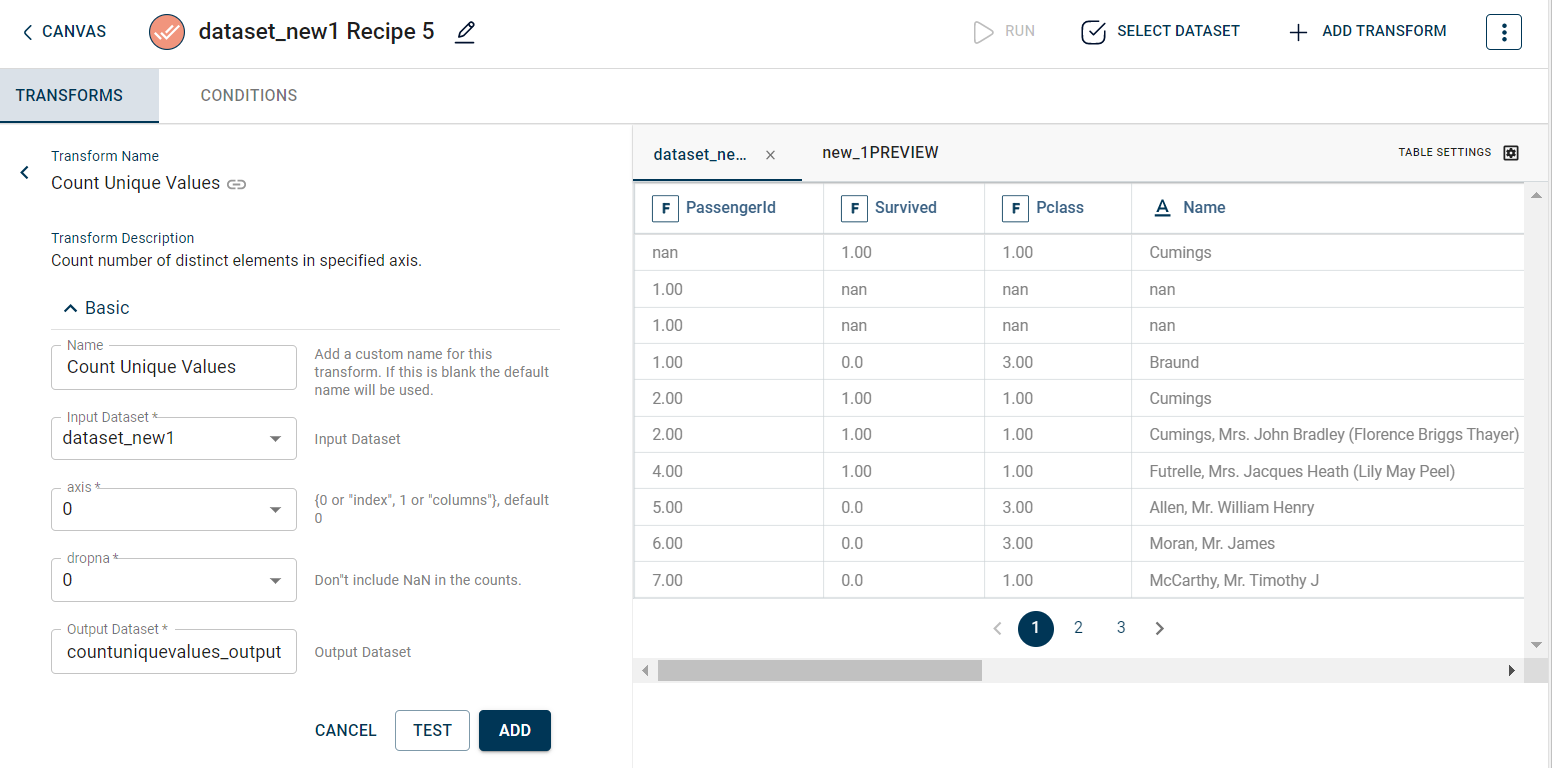Switch to the CONDITIONS tab
The image size is (1552, 768).
coord(248,95)
